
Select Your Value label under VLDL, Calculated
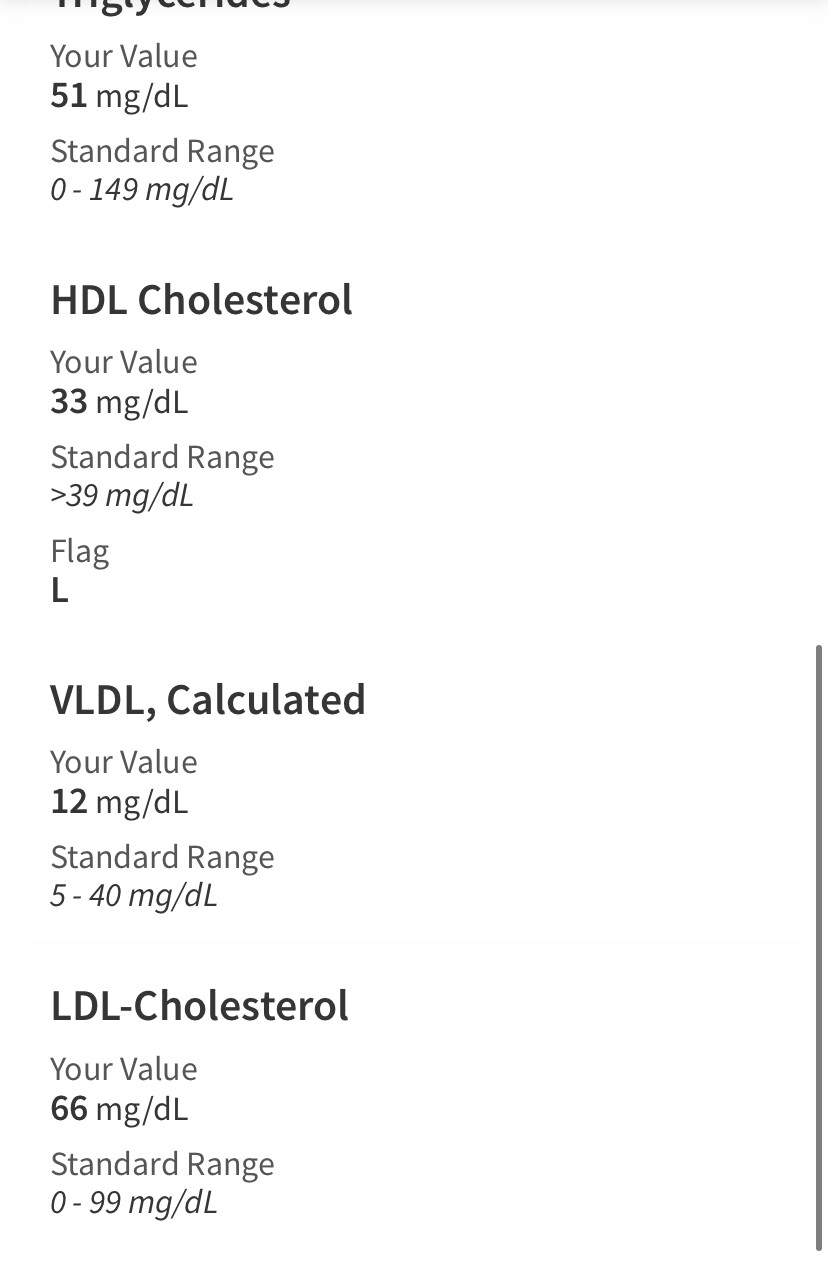124,762
